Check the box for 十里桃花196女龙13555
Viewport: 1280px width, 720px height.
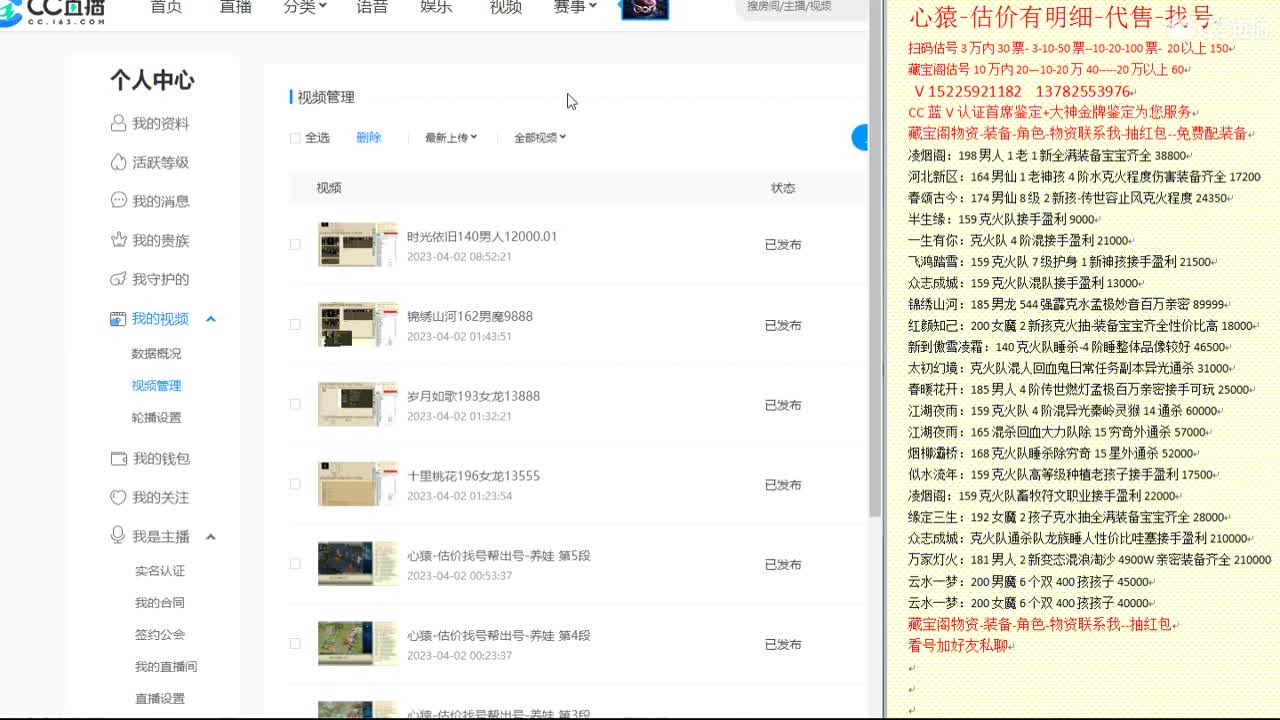(x=295, y=484)
